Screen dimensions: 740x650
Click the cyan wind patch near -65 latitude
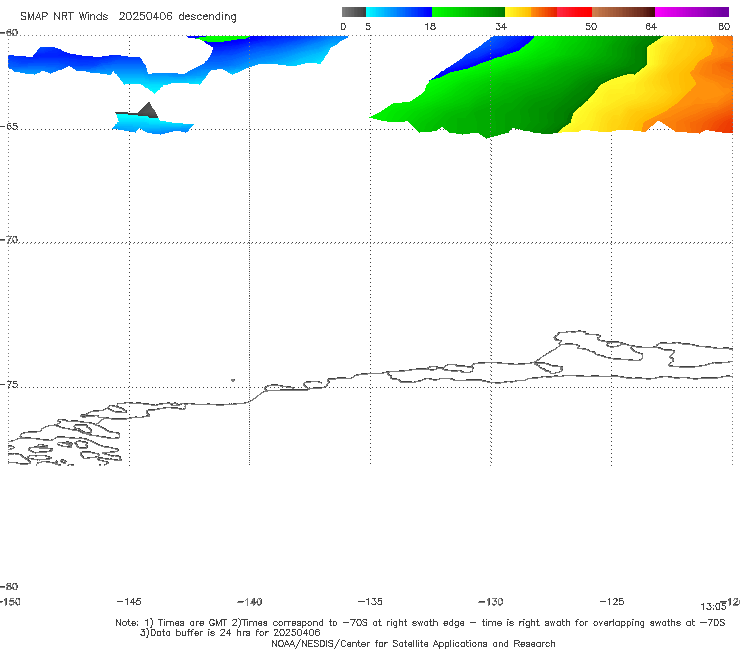pos(151,124)
